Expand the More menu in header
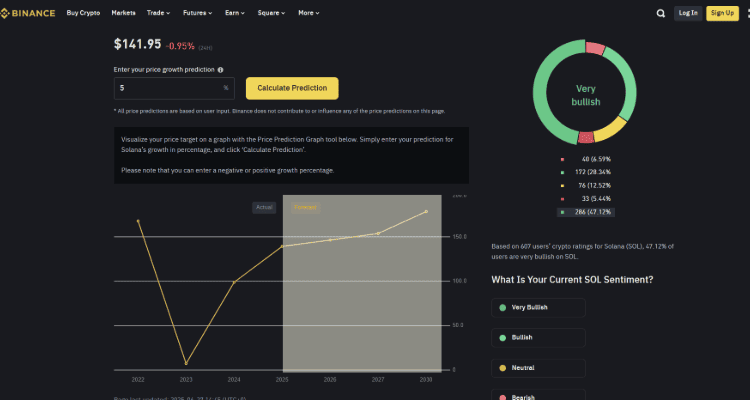 pos(309,13)
